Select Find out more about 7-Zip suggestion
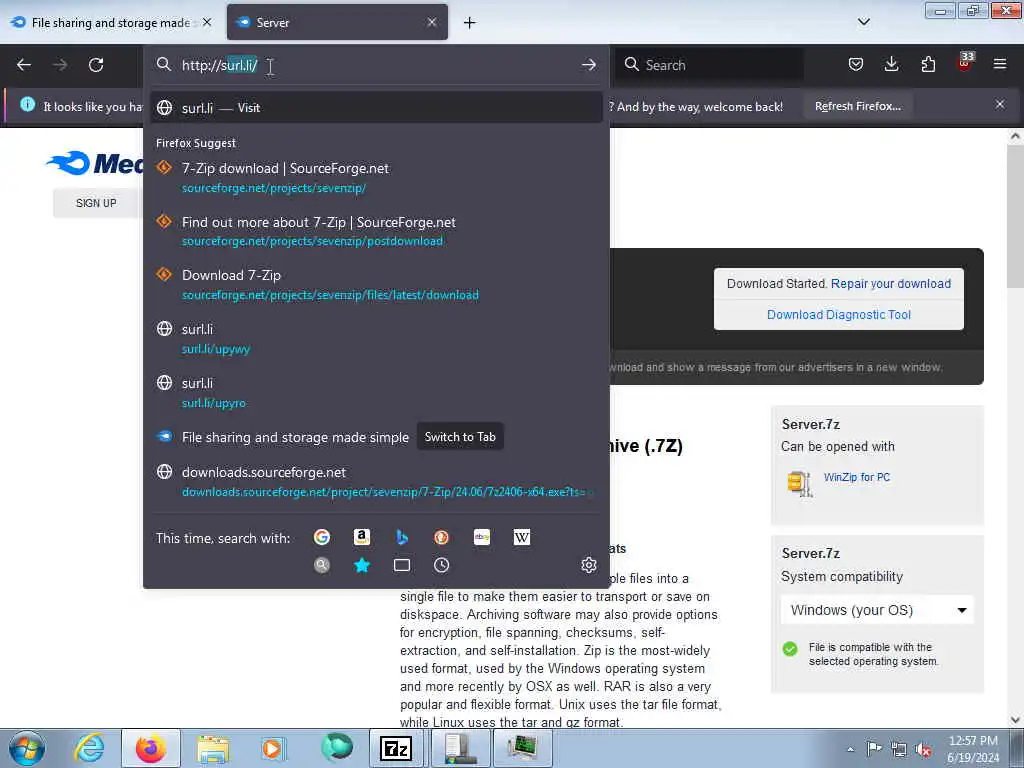The width and height of the screenshot is (1024, 768). click(x=376, y=231)
